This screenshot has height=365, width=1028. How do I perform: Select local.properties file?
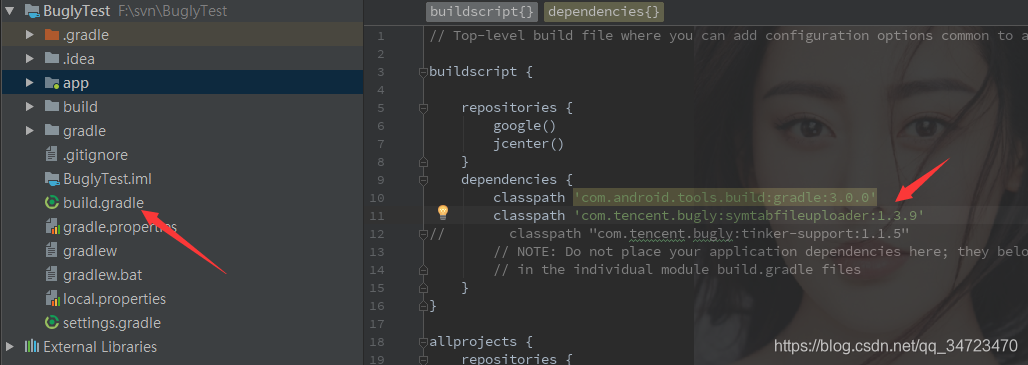coord(115,299)
